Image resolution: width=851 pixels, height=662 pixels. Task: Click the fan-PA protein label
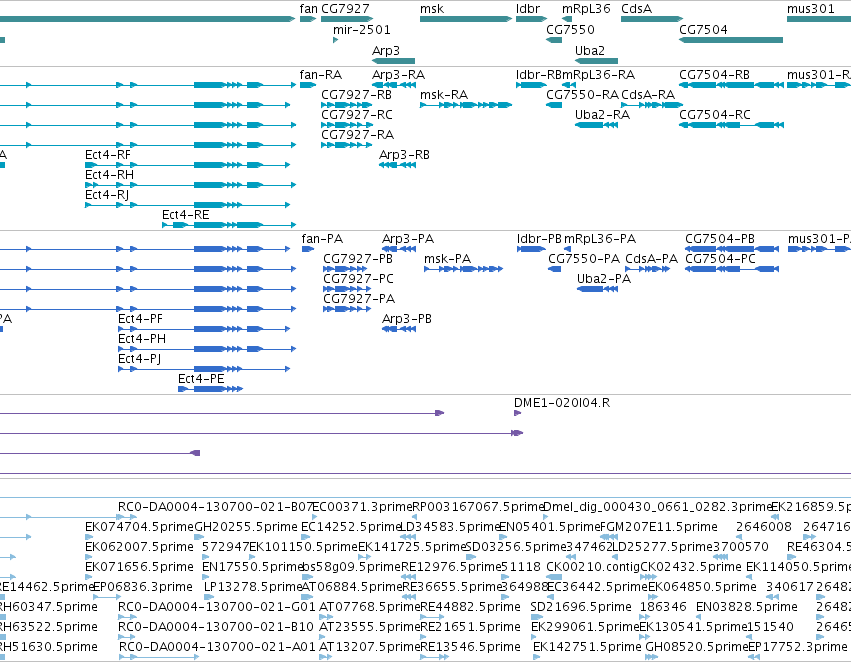[x=322, y=239]
